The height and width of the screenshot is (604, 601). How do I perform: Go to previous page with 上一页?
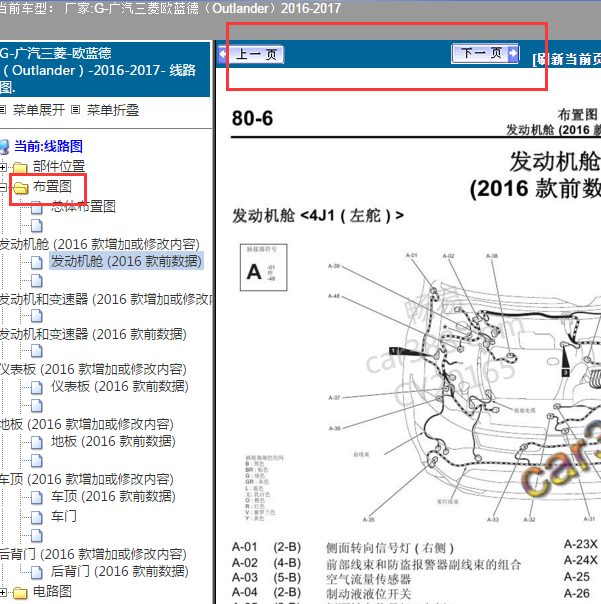click(251, 54)
